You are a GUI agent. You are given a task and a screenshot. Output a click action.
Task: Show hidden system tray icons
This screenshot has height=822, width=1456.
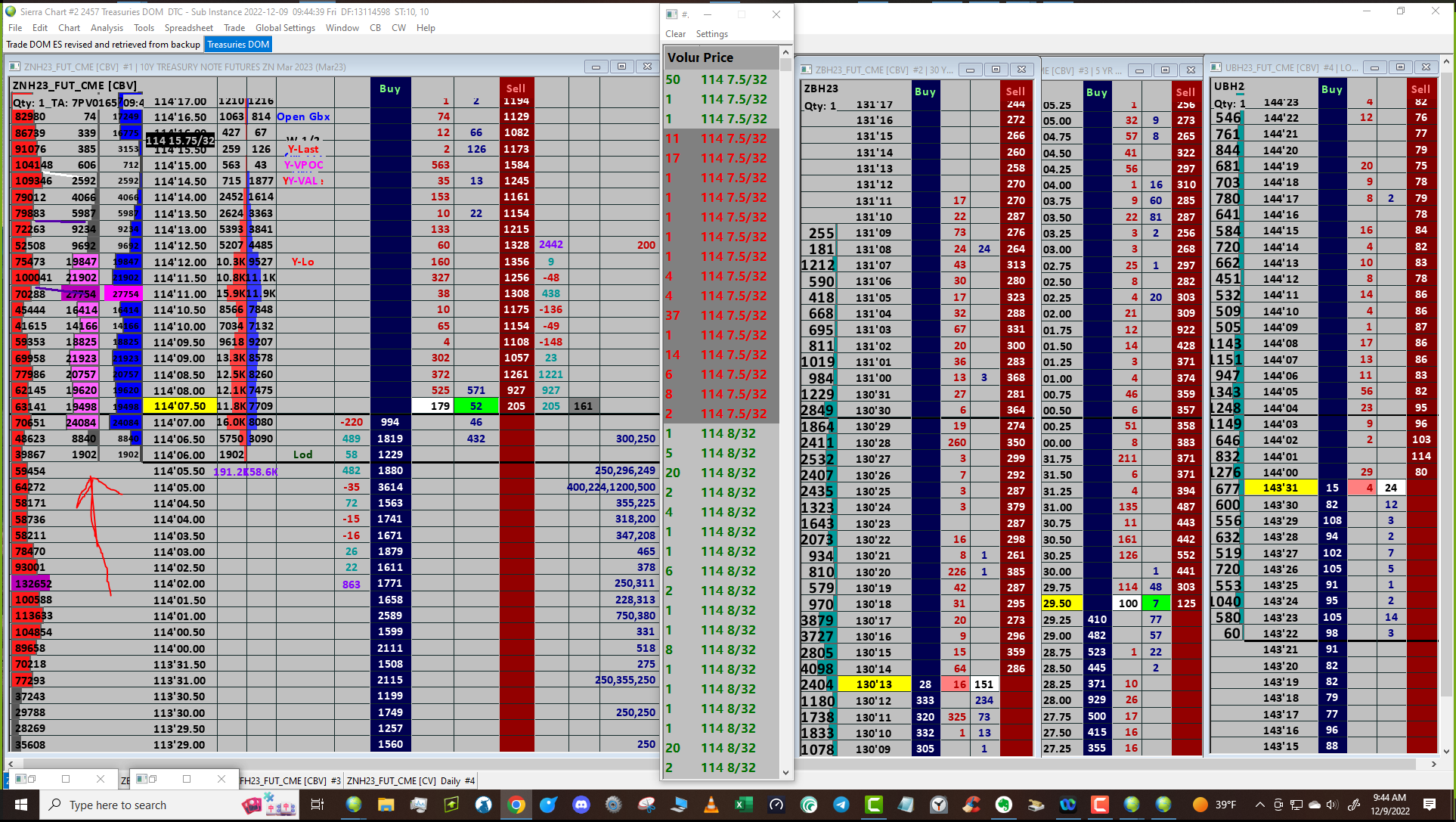tap(1259, 805)
